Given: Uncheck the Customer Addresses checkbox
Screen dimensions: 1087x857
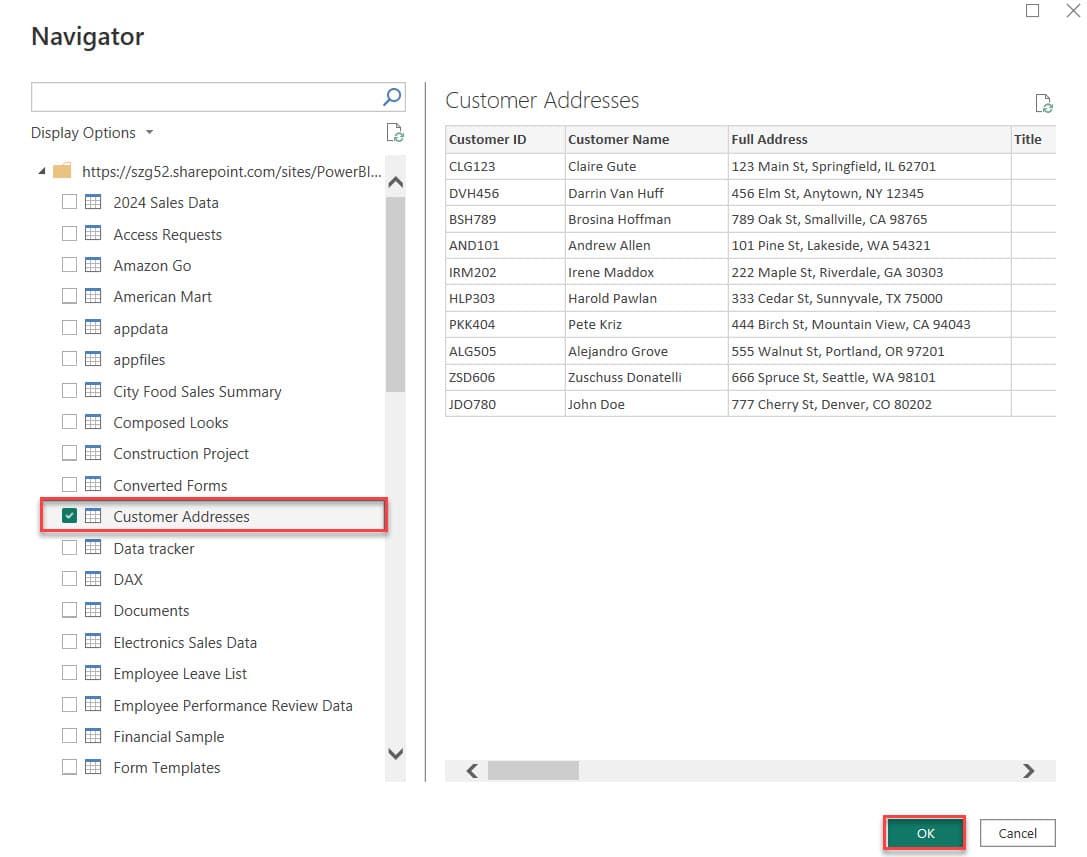Looking at the screenshot, I should (69, 516).
